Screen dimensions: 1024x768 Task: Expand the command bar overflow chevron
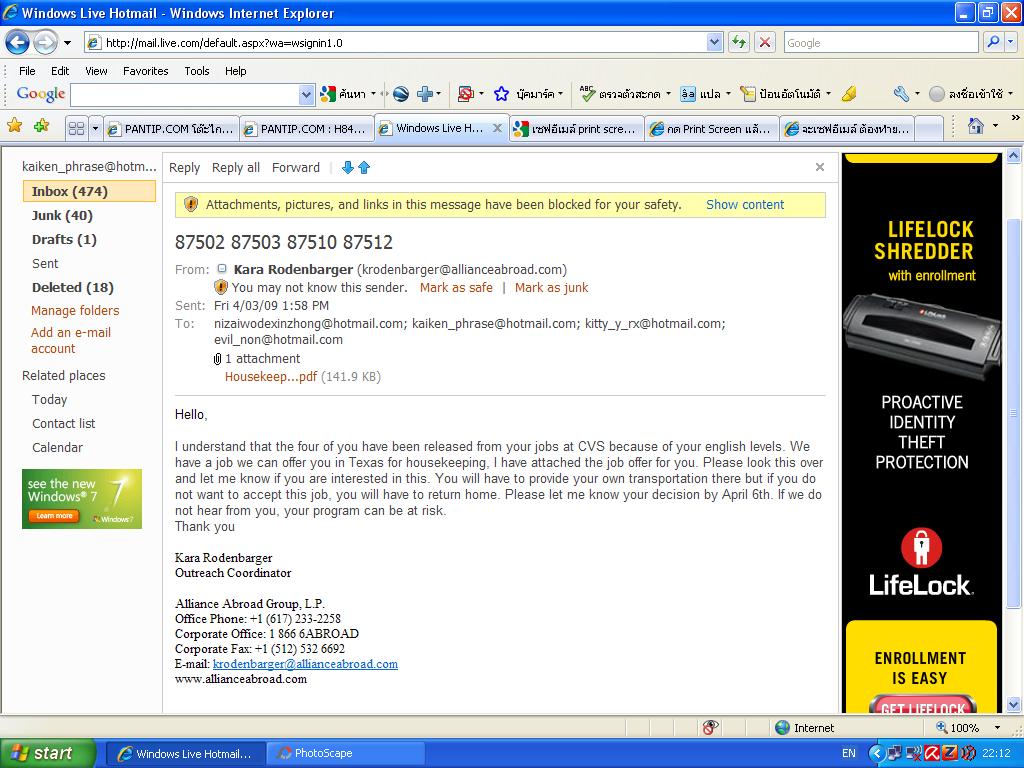[1015, 118]
